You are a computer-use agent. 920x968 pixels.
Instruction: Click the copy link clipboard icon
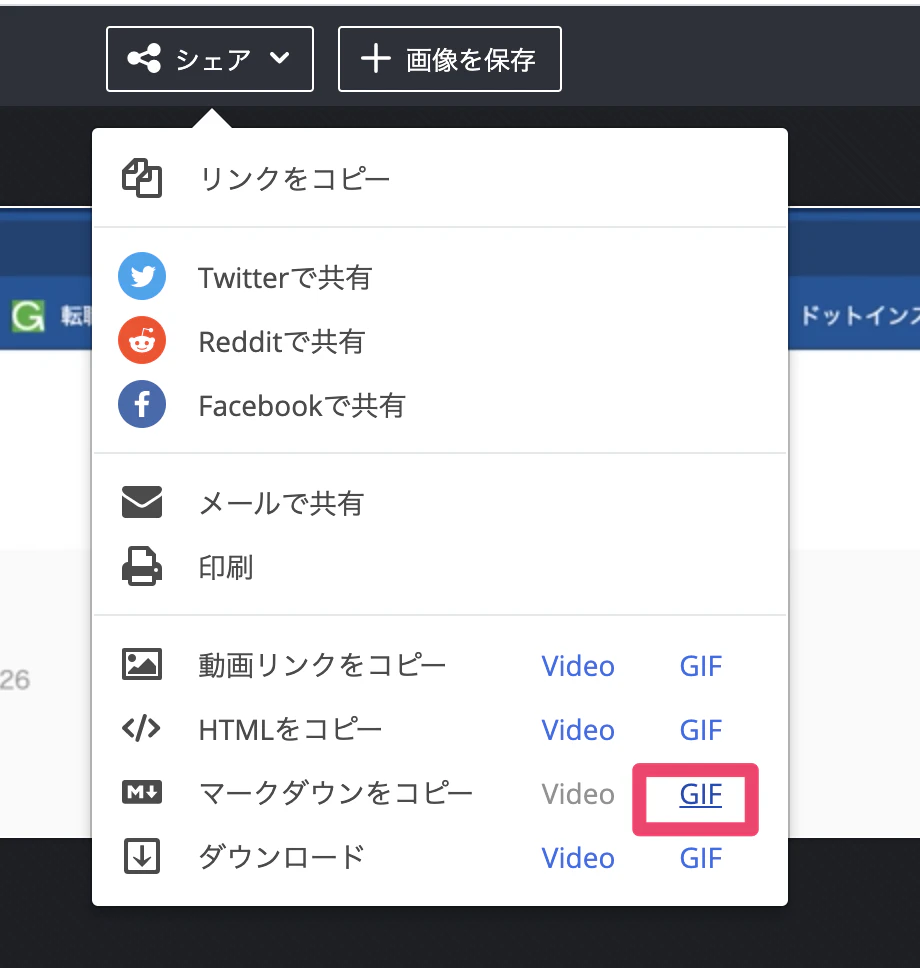(142, 178)
